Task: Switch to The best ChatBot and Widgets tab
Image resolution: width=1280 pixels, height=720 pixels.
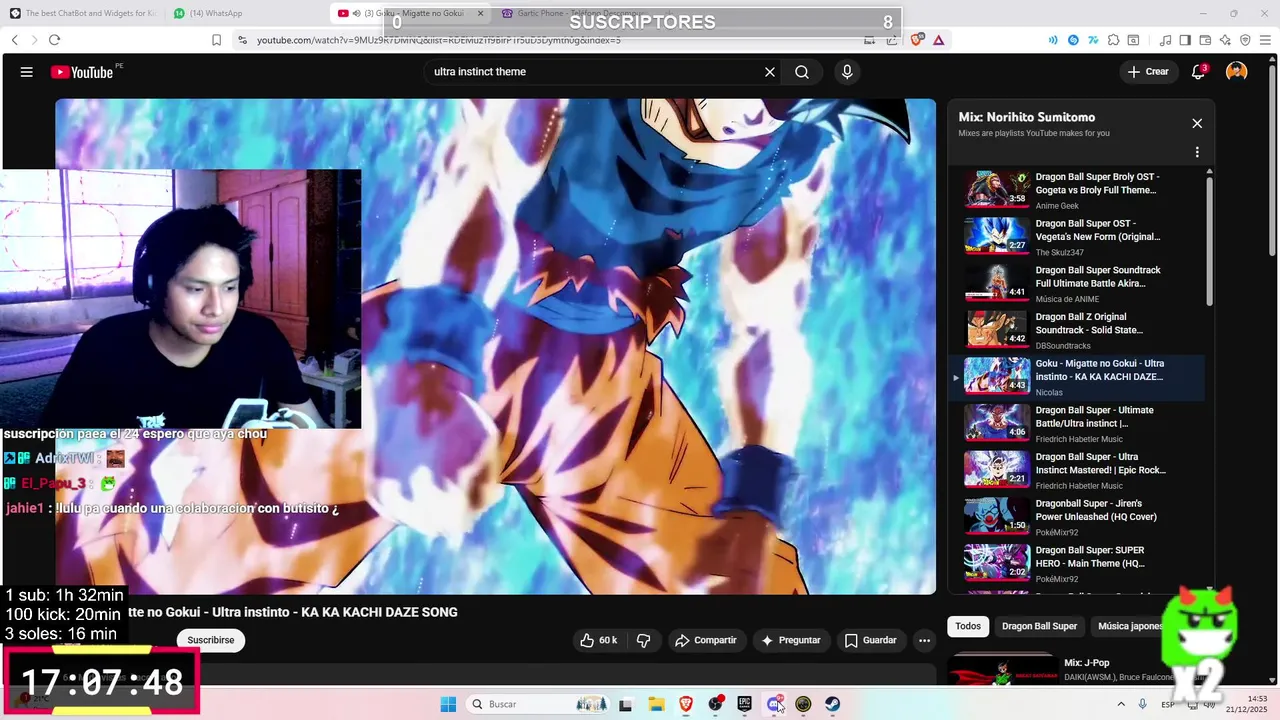Action: [82, 13]
